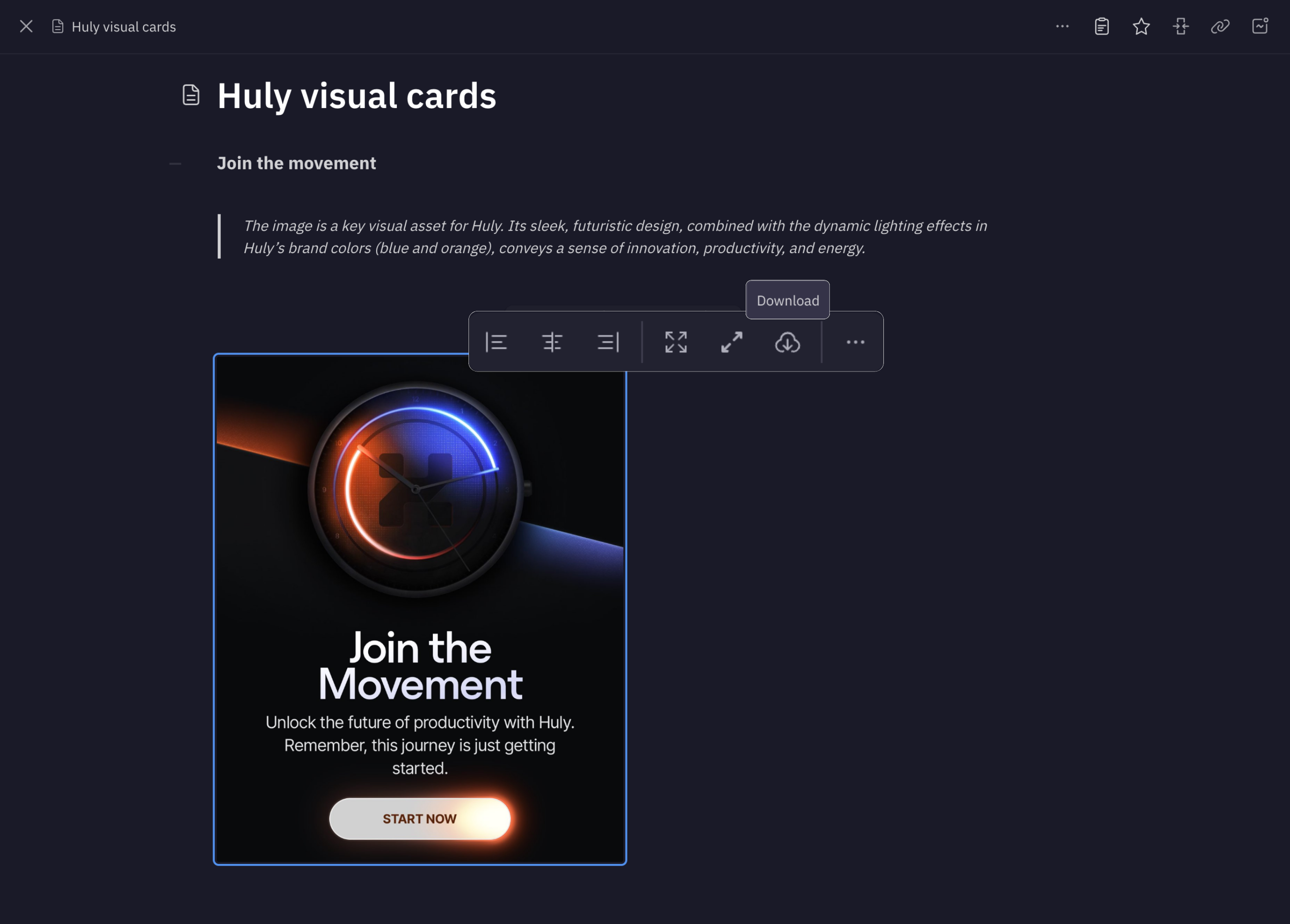Click the header icon left of link
The width and height of the screenshot is (1290, 924).
coord(1181,26)
